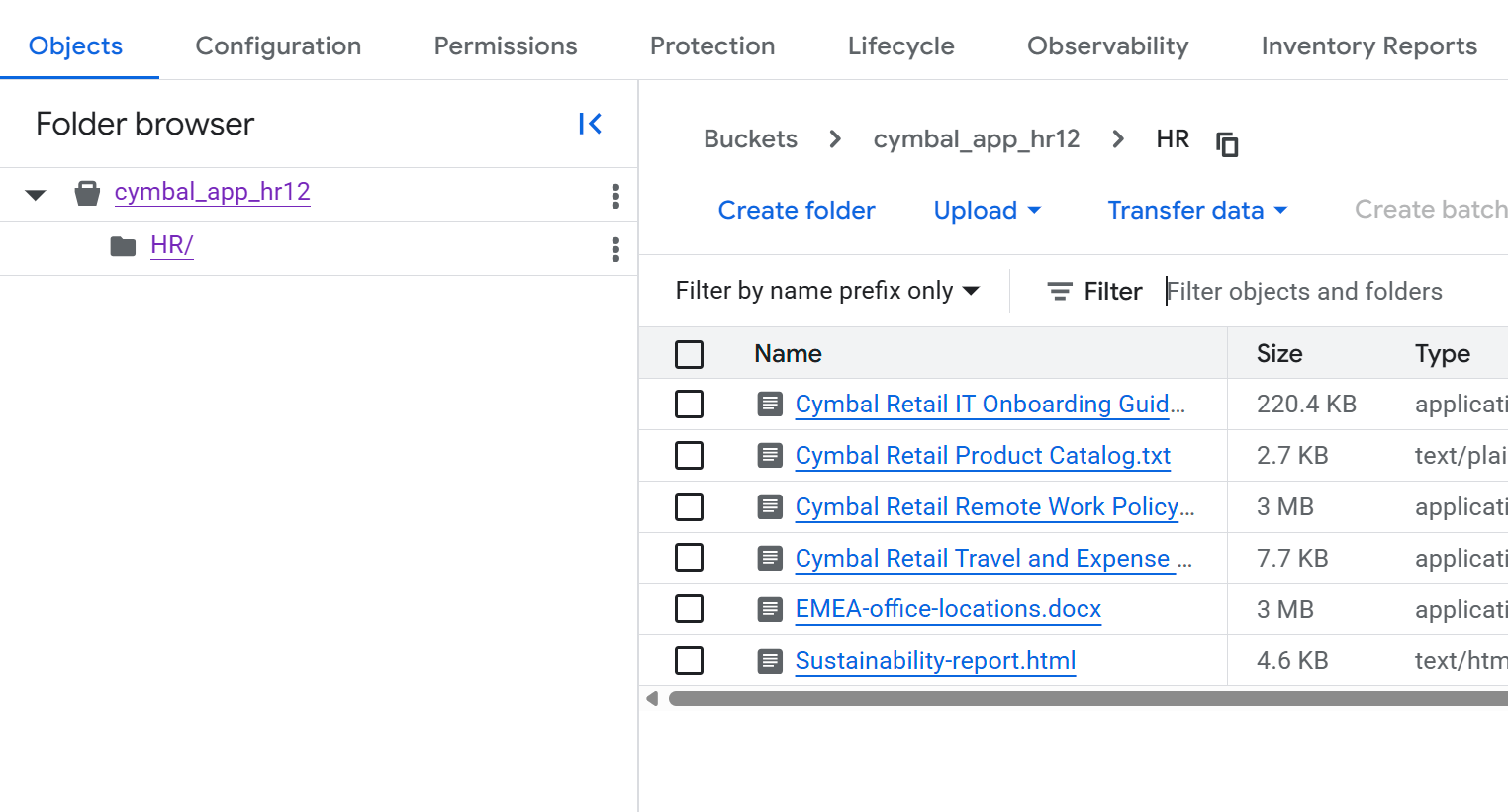Click the bucket icon beside cymbal_app_hr12
1508x812 pixels.
[x=87, y=193]
